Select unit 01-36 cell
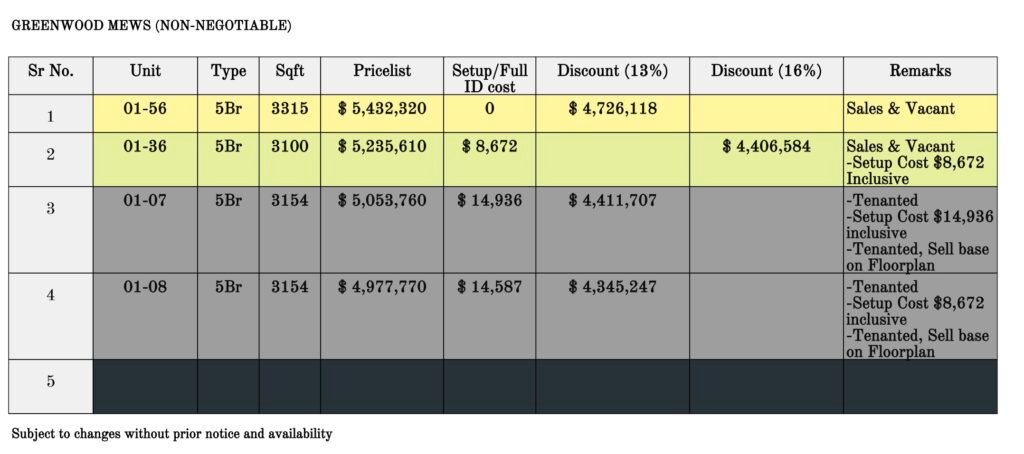The width and height of the screenshot is (1024, 454). 145,160
